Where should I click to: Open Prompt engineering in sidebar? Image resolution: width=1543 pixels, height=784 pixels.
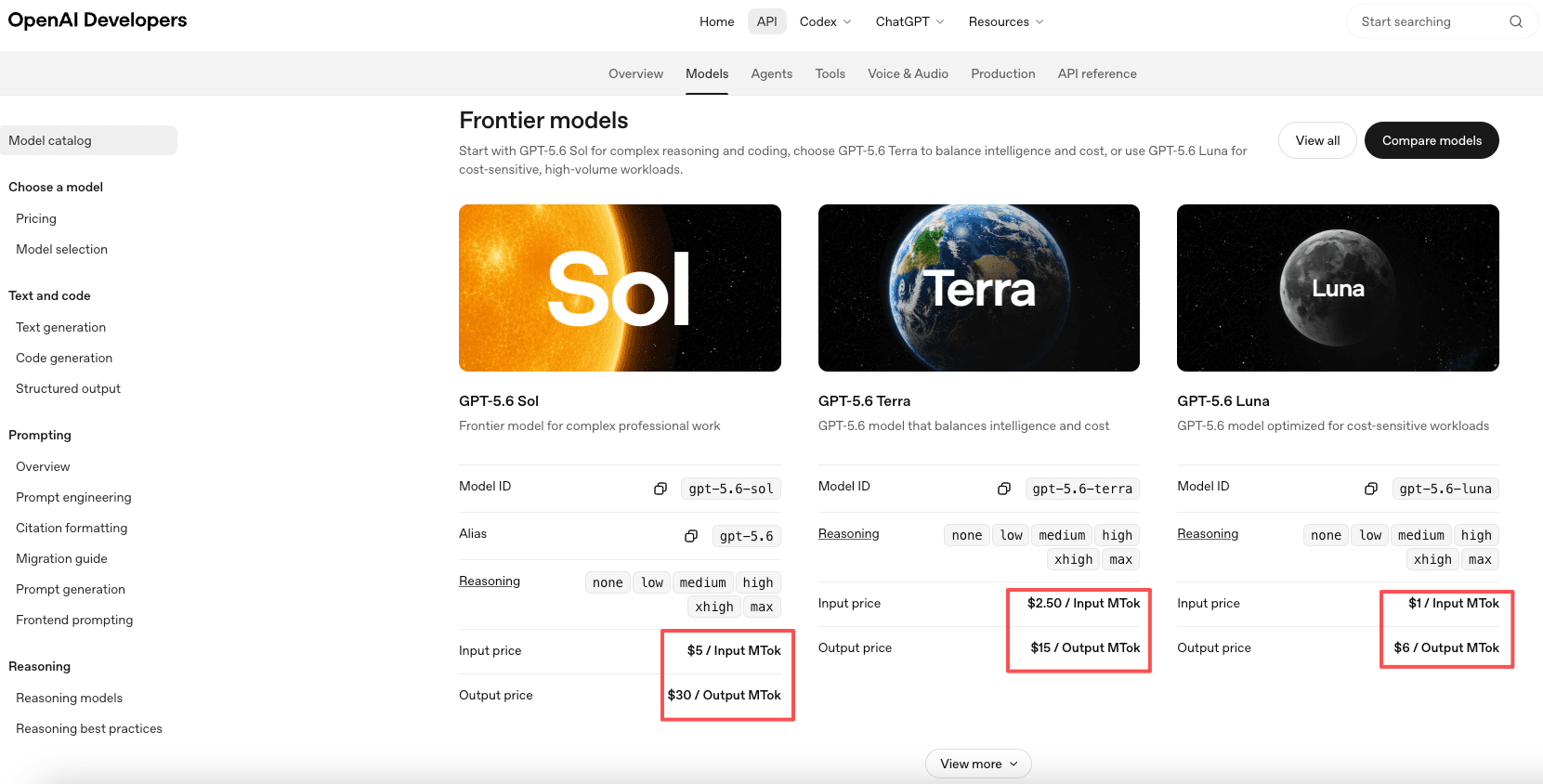tap(73, 497)
